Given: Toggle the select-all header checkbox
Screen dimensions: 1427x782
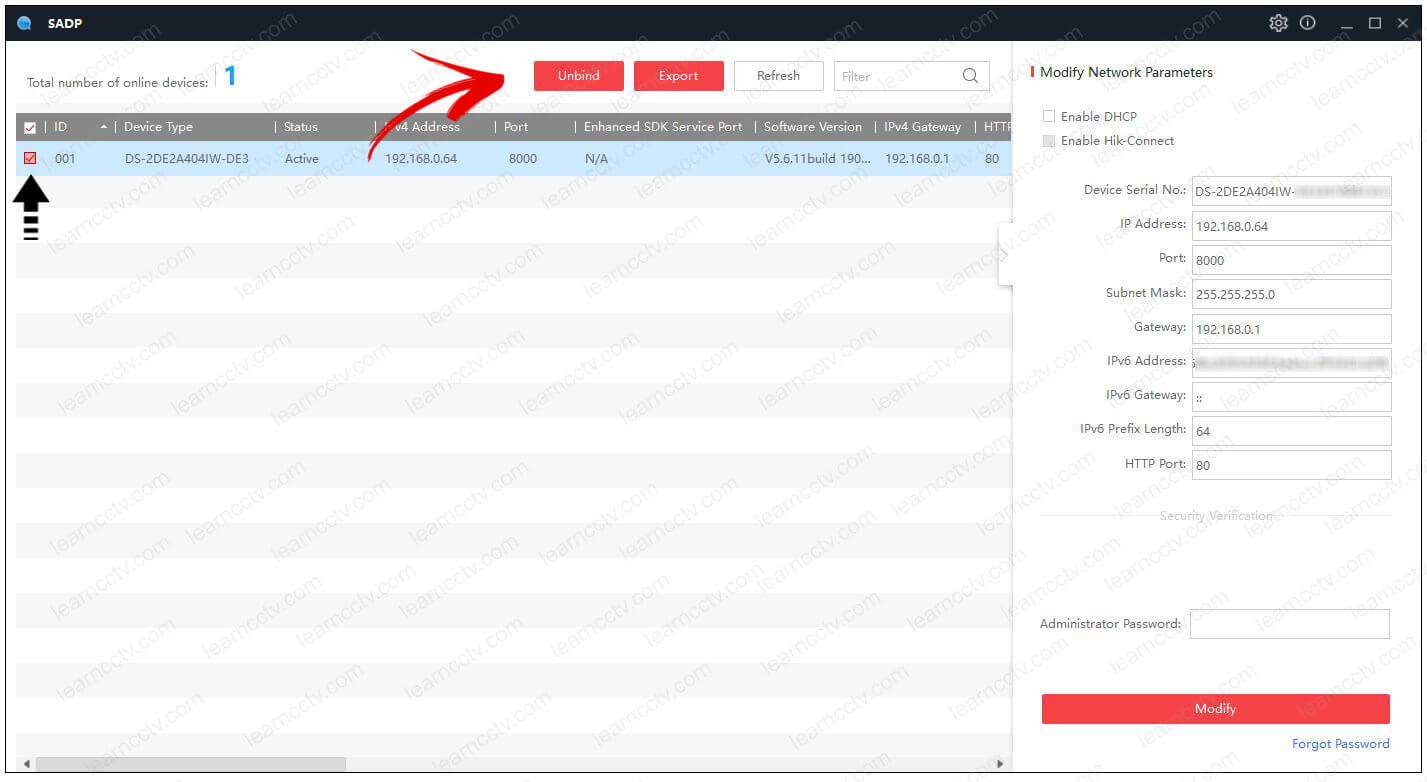Looking at the screenshot, I should [30, 127].
